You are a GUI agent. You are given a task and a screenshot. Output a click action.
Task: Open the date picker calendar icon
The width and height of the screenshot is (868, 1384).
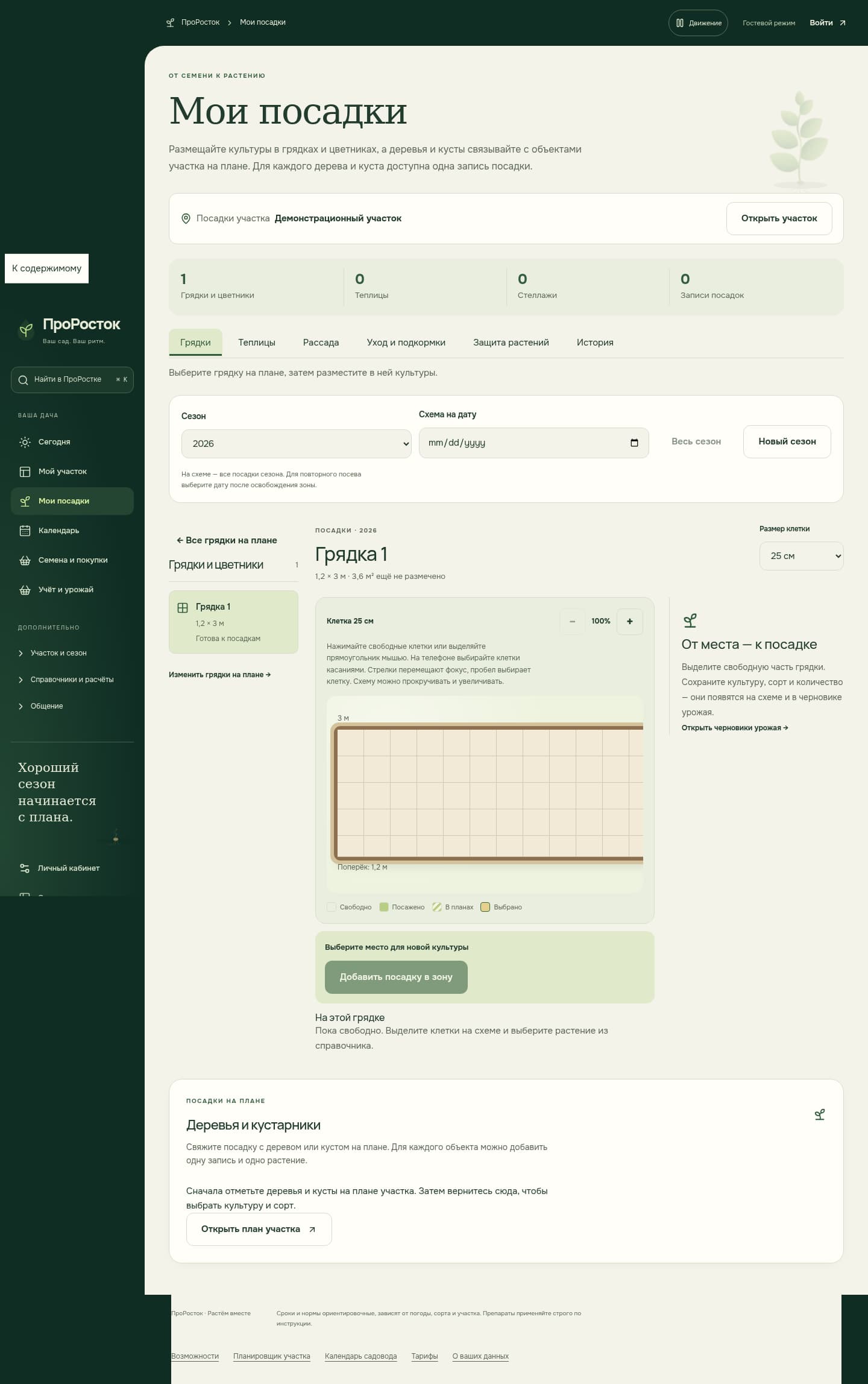634,443
